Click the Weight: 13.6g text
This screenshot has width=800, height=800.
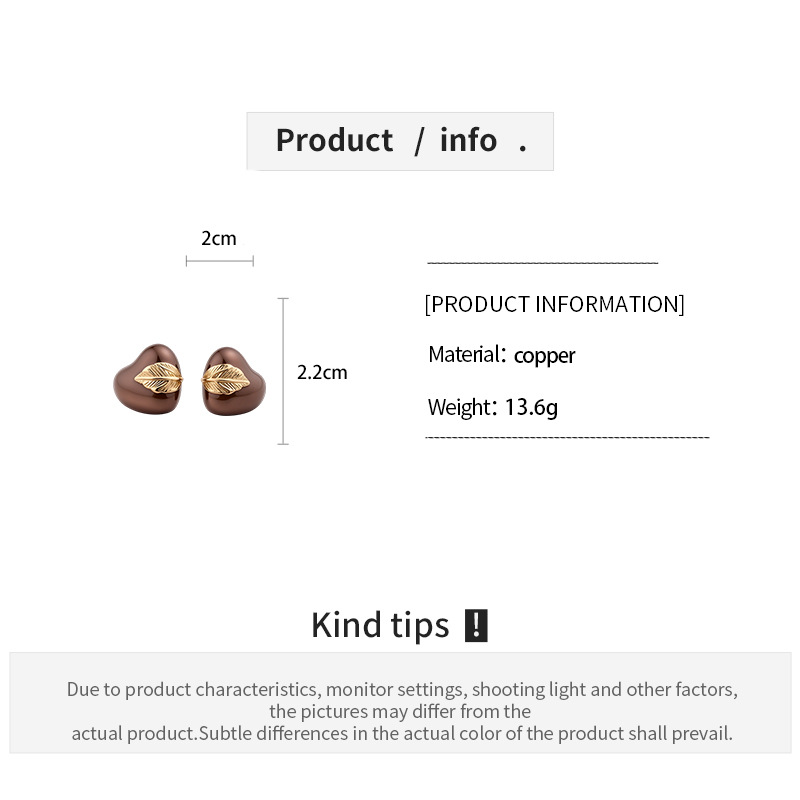[493, 407]
